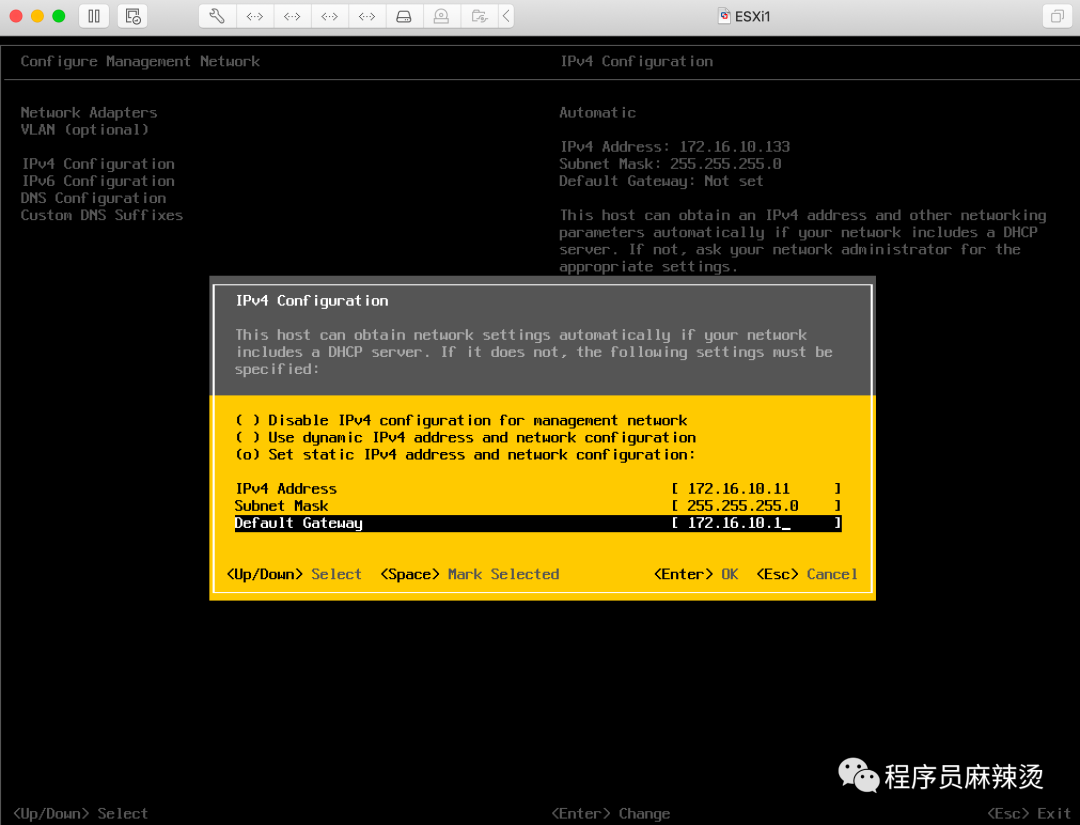The width and height of the screenshot is (1080, 825).
Task: Click the Default Gateway: Not set text
Action: [x=661, y=181]
